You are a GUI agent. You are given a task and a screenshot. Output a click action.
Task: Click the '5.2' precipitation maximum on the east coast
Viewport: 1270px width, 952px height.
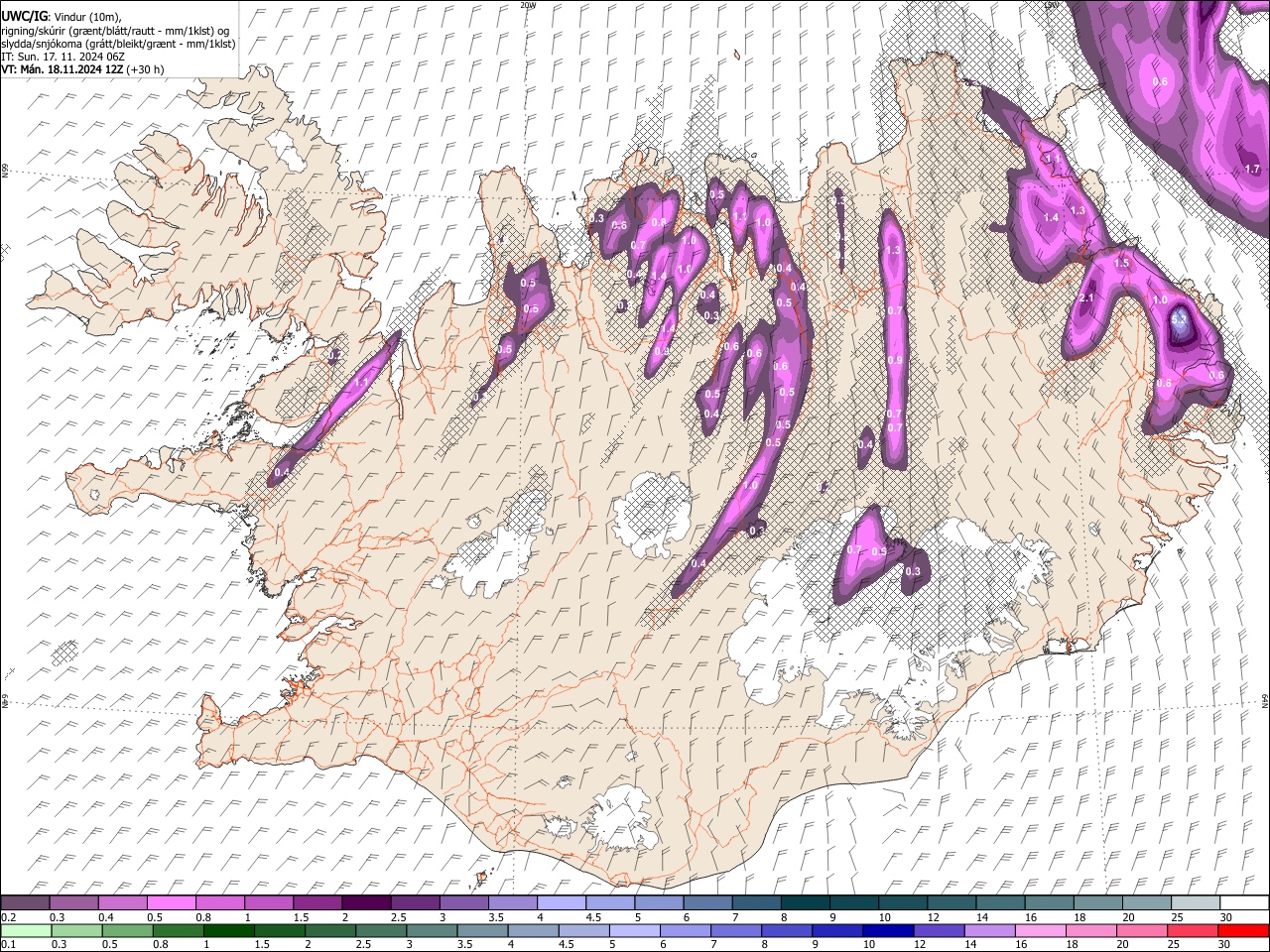click(x=1180, y=319)
